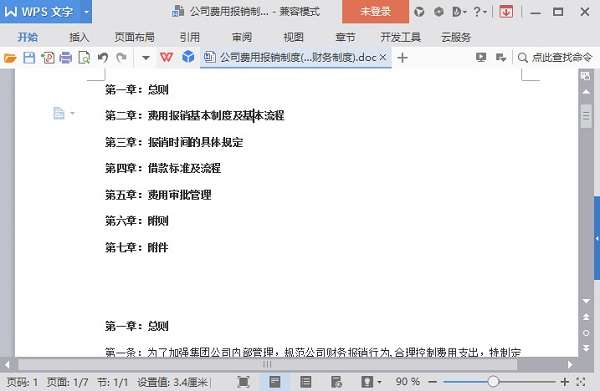Open the 开发工具 ribbon tab

pos(400,37)
